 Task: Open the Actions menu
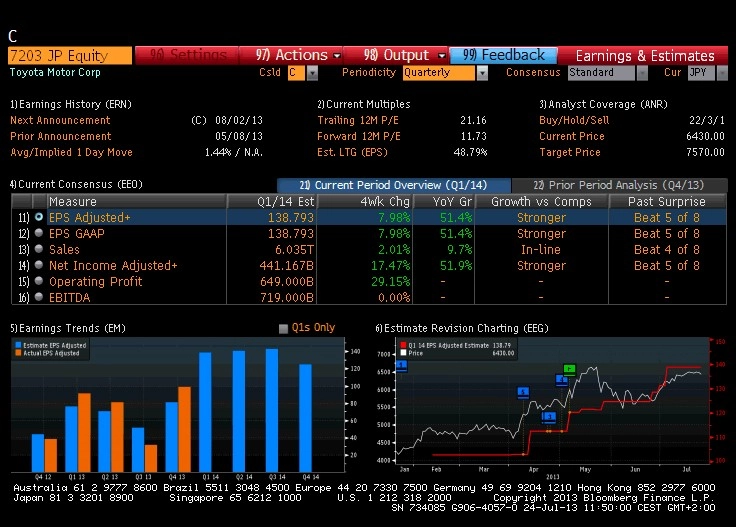298,55
